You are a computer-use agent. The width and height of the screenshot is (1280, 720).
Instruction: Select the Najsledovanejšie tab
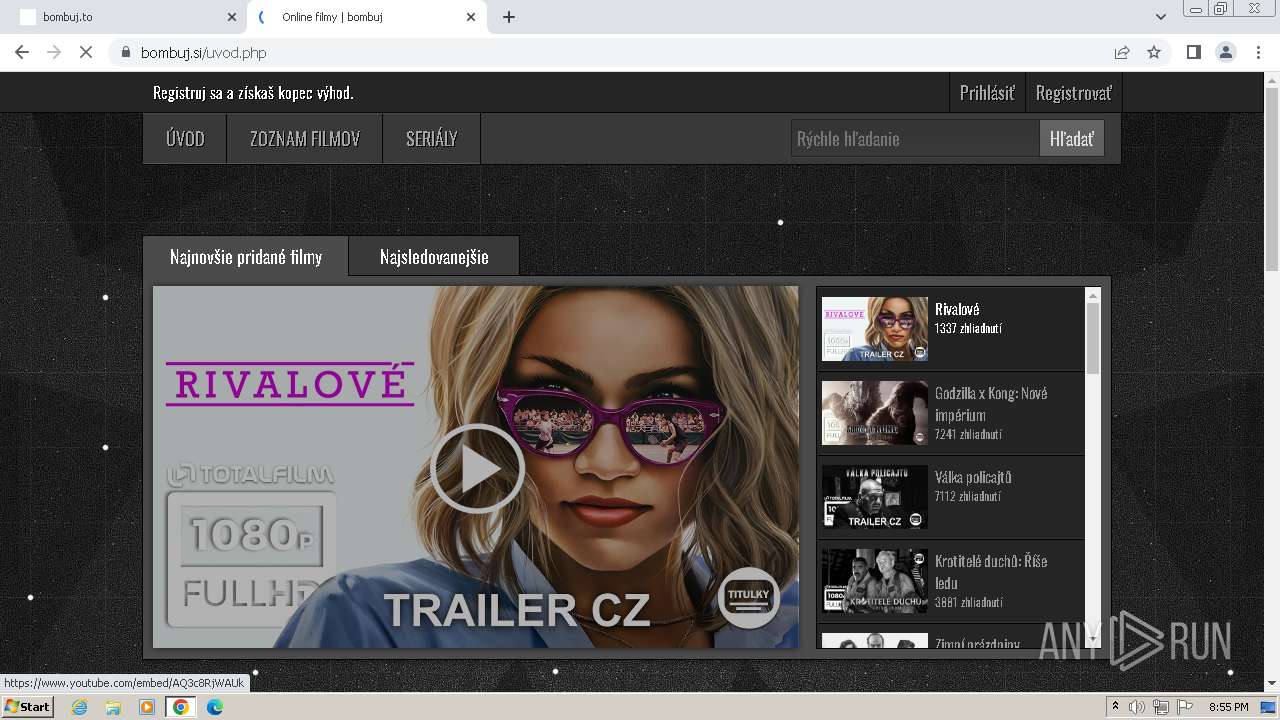point(434,257)
